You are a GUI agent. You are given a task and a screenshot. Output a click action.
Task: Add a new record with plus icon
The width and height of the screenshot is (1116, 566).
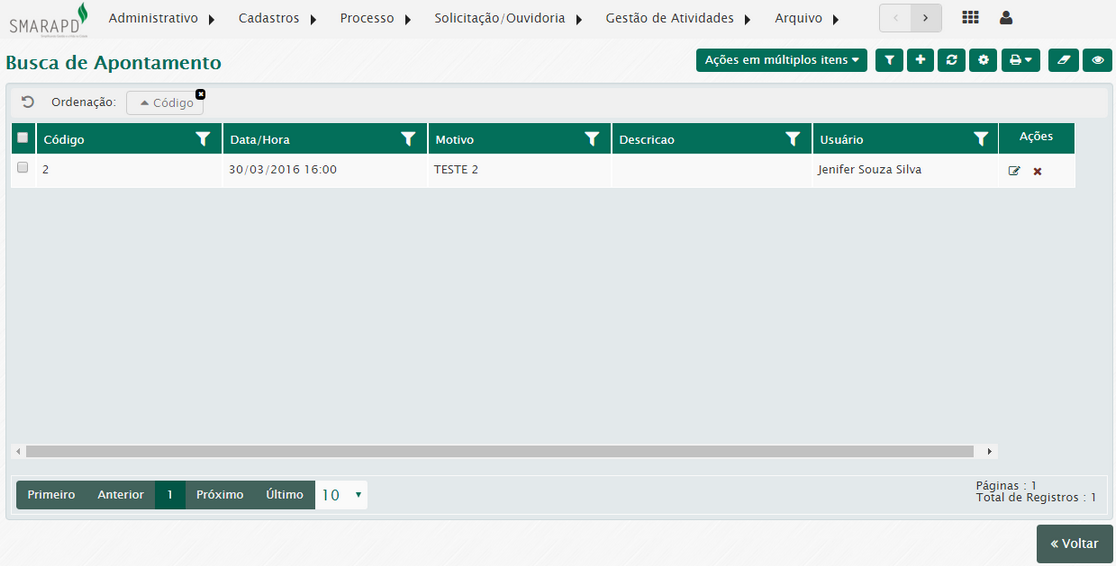(x=920, y=61)
